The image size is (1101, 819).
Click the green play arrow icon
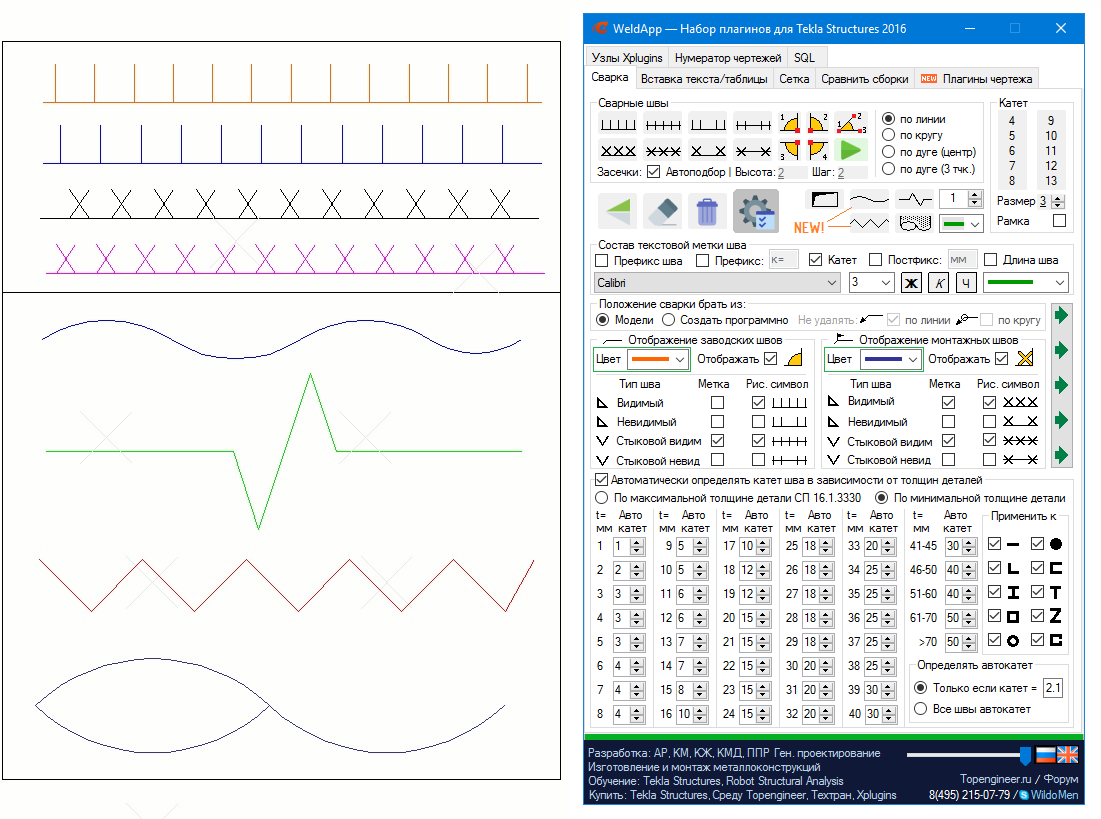(x=850, y=150)
